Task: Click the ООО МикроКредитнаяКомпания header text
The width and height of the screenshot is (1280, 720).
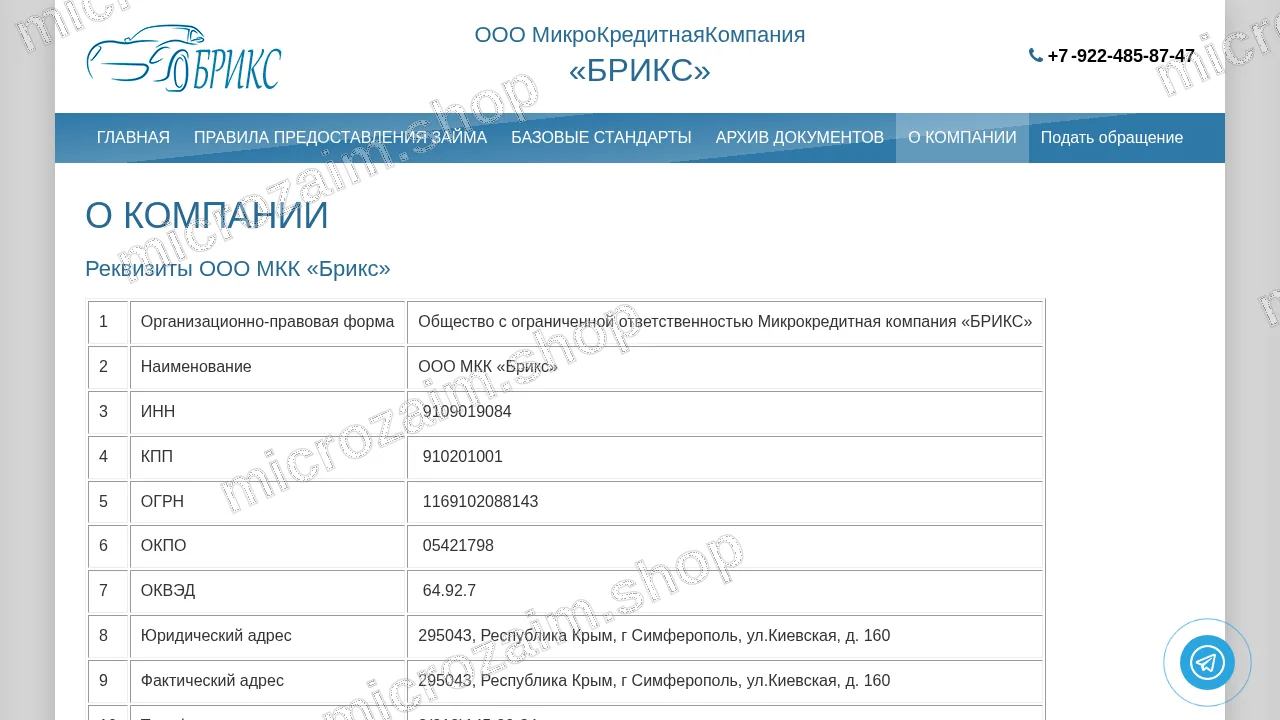Action: tap(640, 35)
